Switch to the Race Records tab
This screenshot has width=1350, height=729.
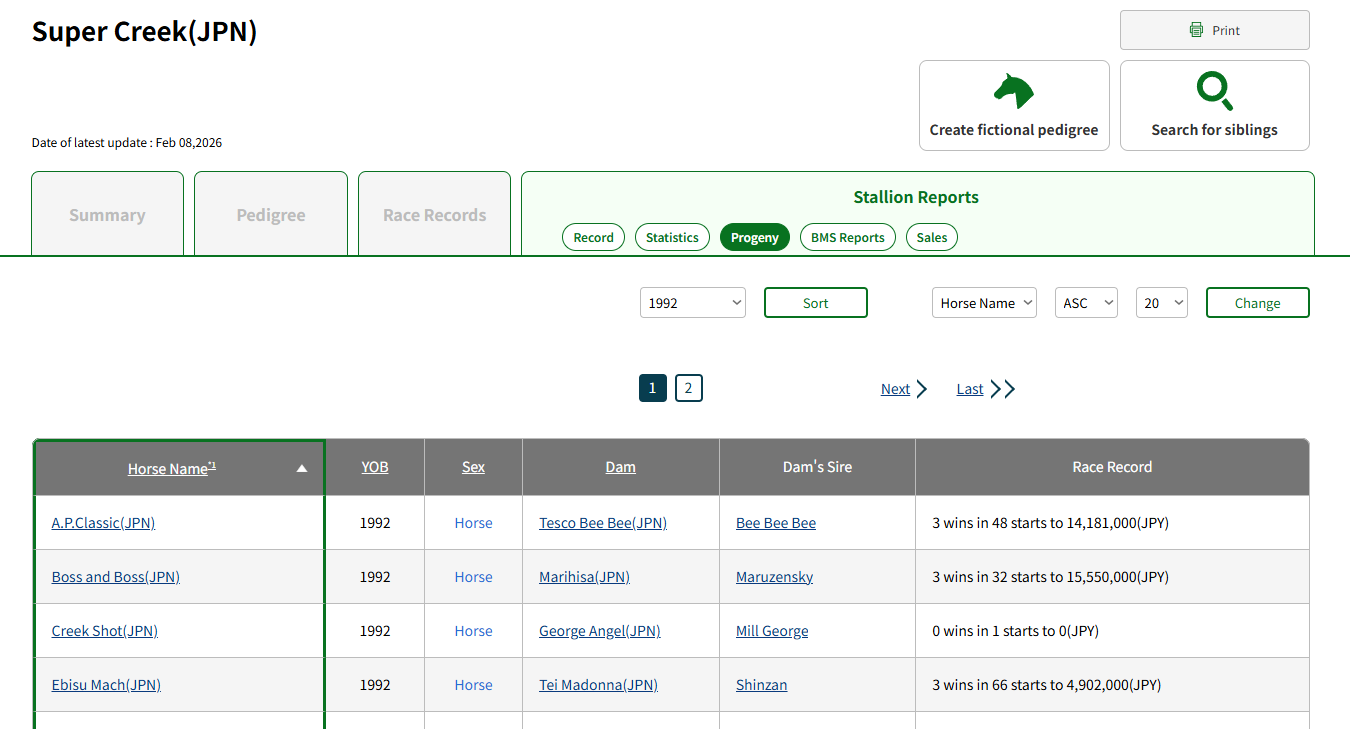coord(434,214)
